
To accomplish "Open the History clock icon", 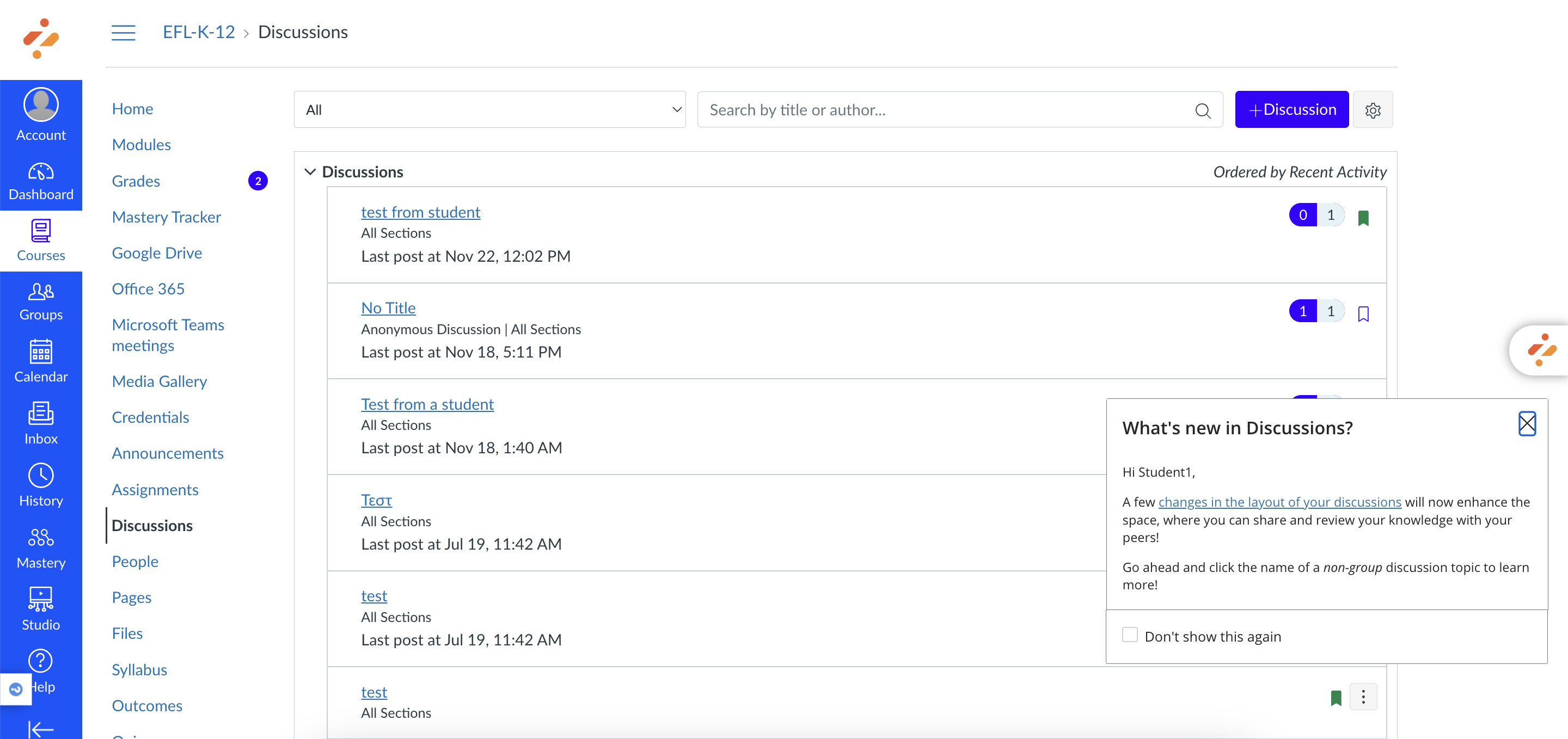I will pyautogui.click(x=41, y=476).
